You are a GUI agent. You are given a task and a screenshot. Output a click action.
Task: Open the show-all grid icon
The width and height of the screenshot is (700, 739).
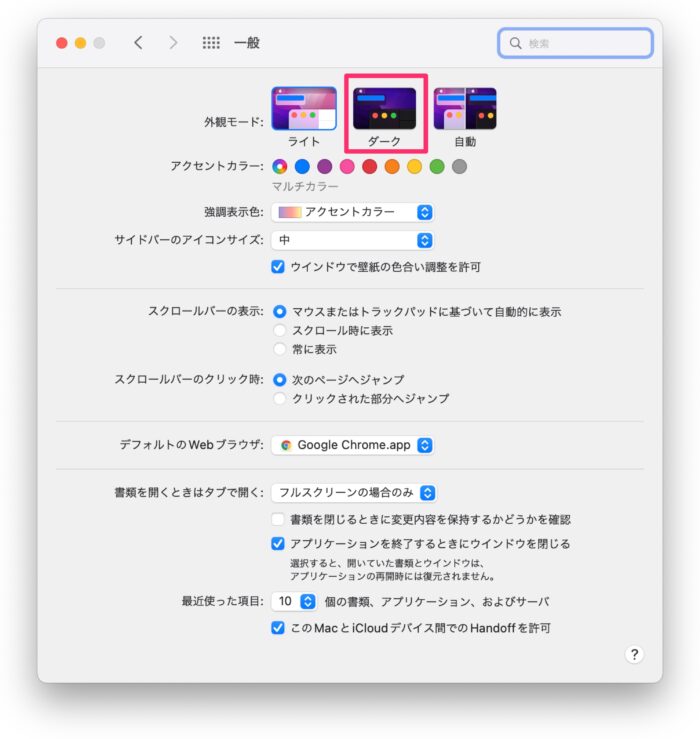tap(211, 43)
